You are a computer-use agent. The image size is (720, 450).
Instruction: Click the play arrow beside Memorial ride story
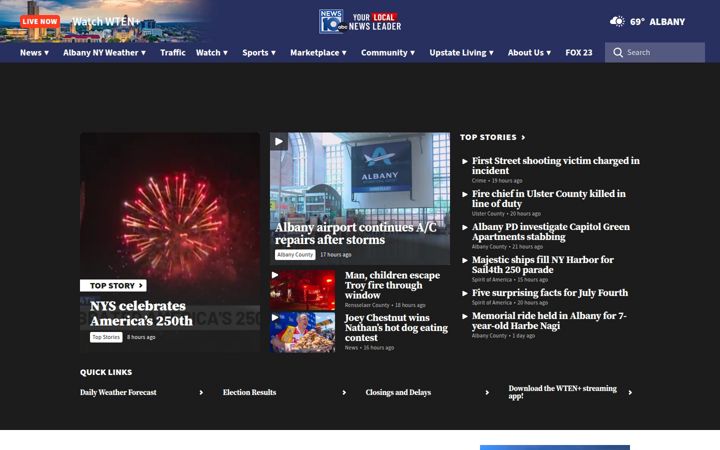(x=465, y=316)
